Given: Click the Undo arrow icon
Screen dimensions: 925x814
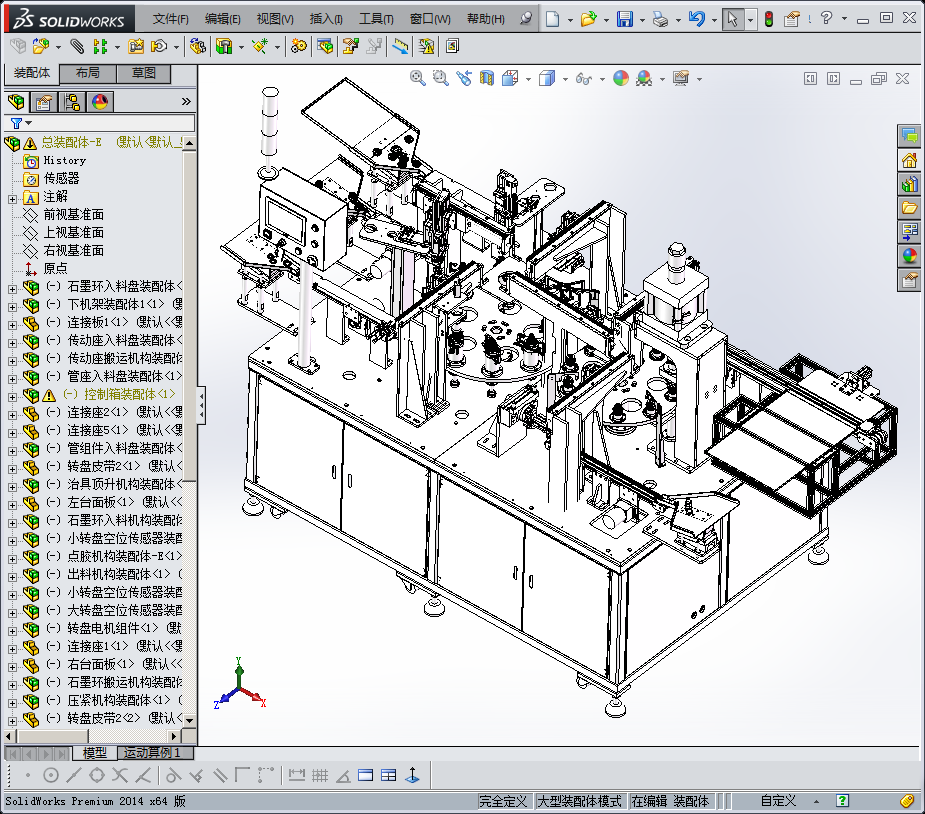Looking at the screenshot, I should 697,19.
